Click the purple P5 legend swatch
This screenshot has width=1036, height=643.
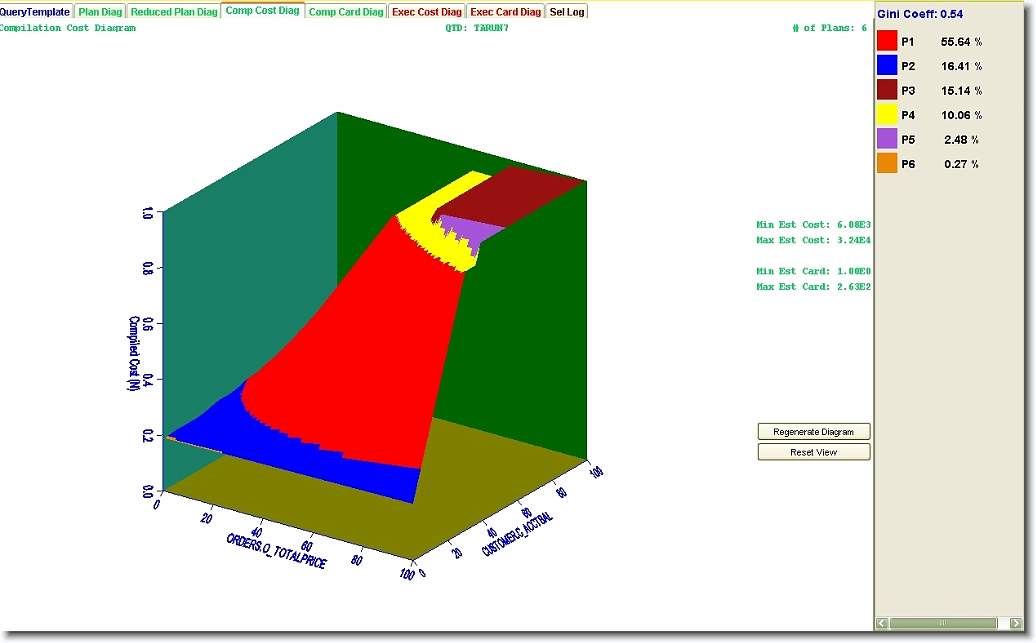click(887, 139)
